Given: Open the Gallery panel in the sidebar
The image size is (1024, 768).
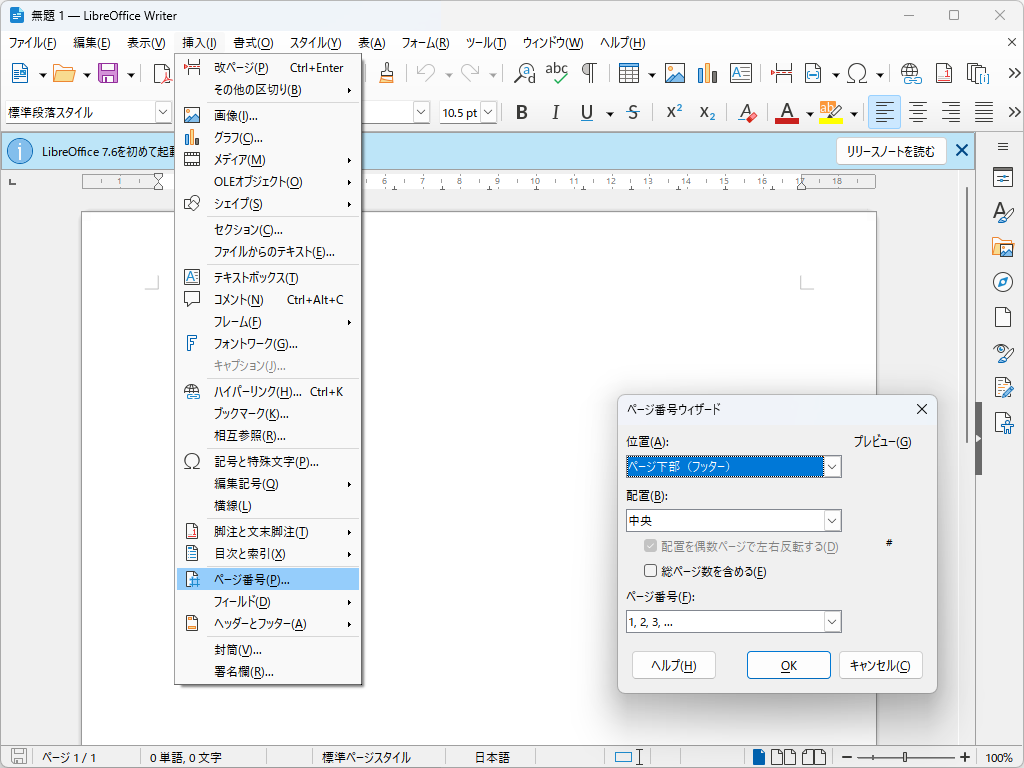Looking at the screenshot, I should (x=1003, y=247).
